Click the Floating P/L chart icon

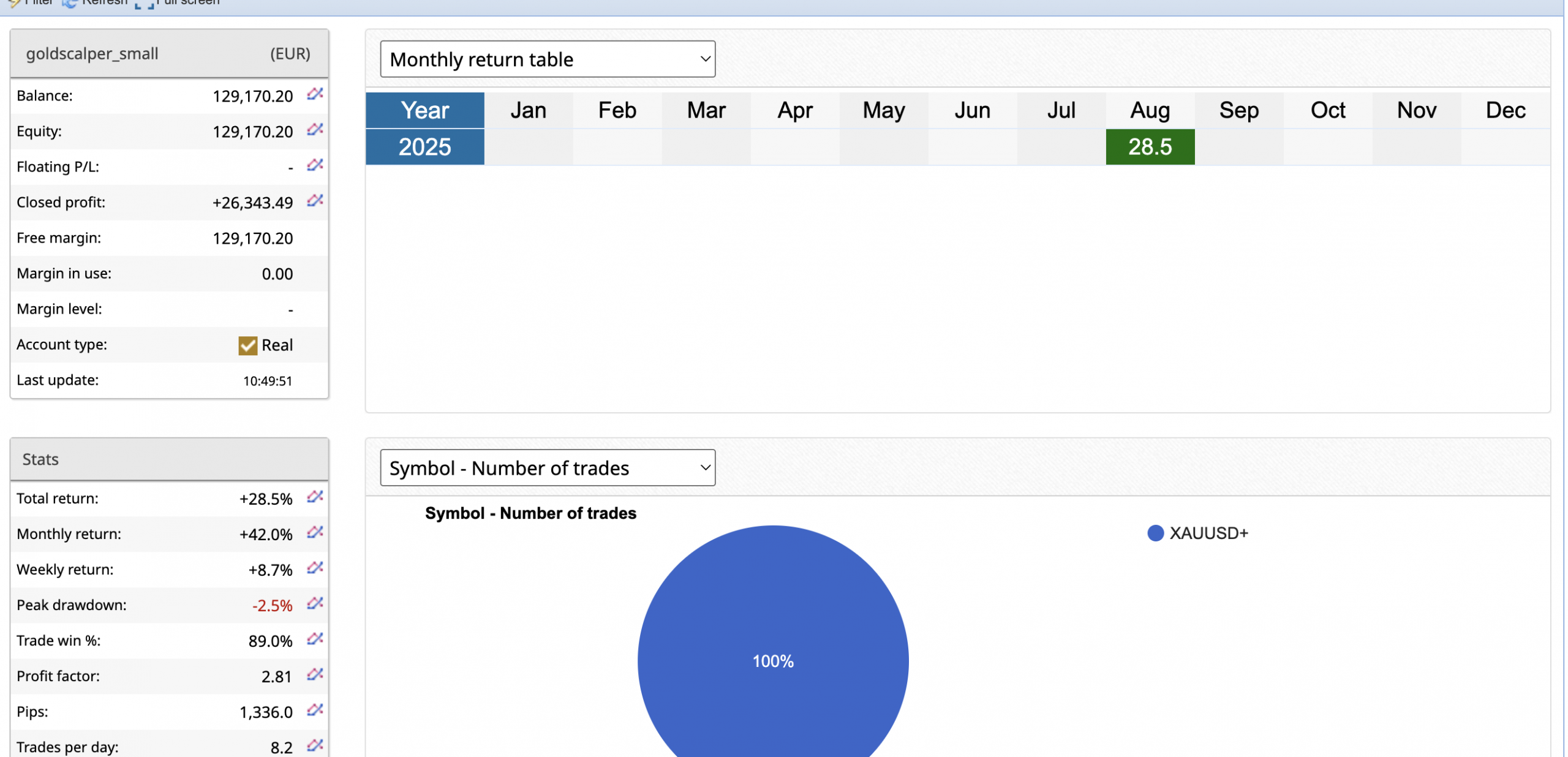click(x=315, y=165)
